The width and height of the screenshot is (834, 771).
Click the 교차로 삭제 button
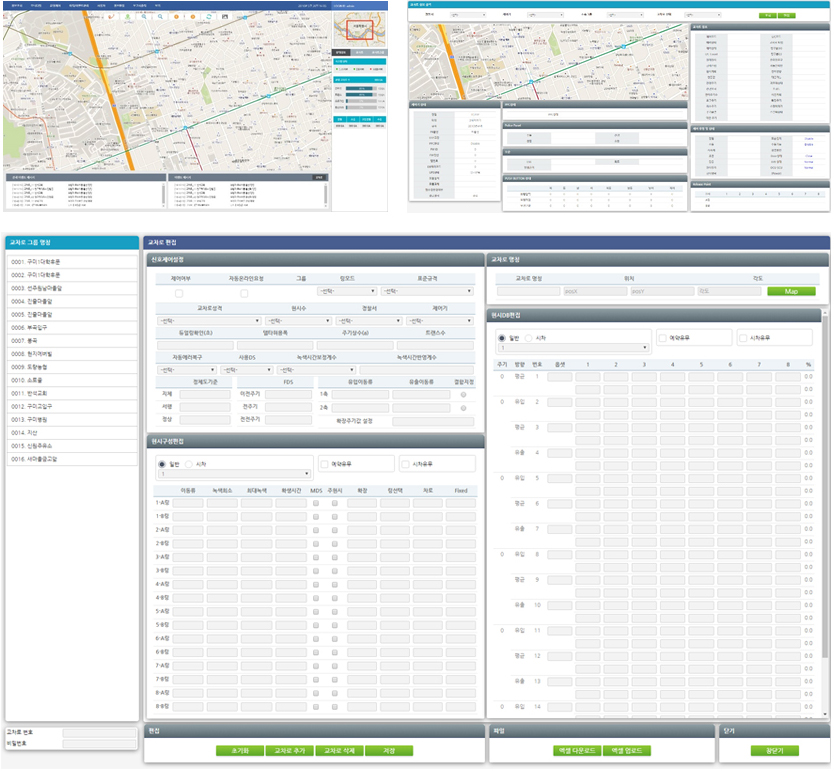[x=339, y=750]
